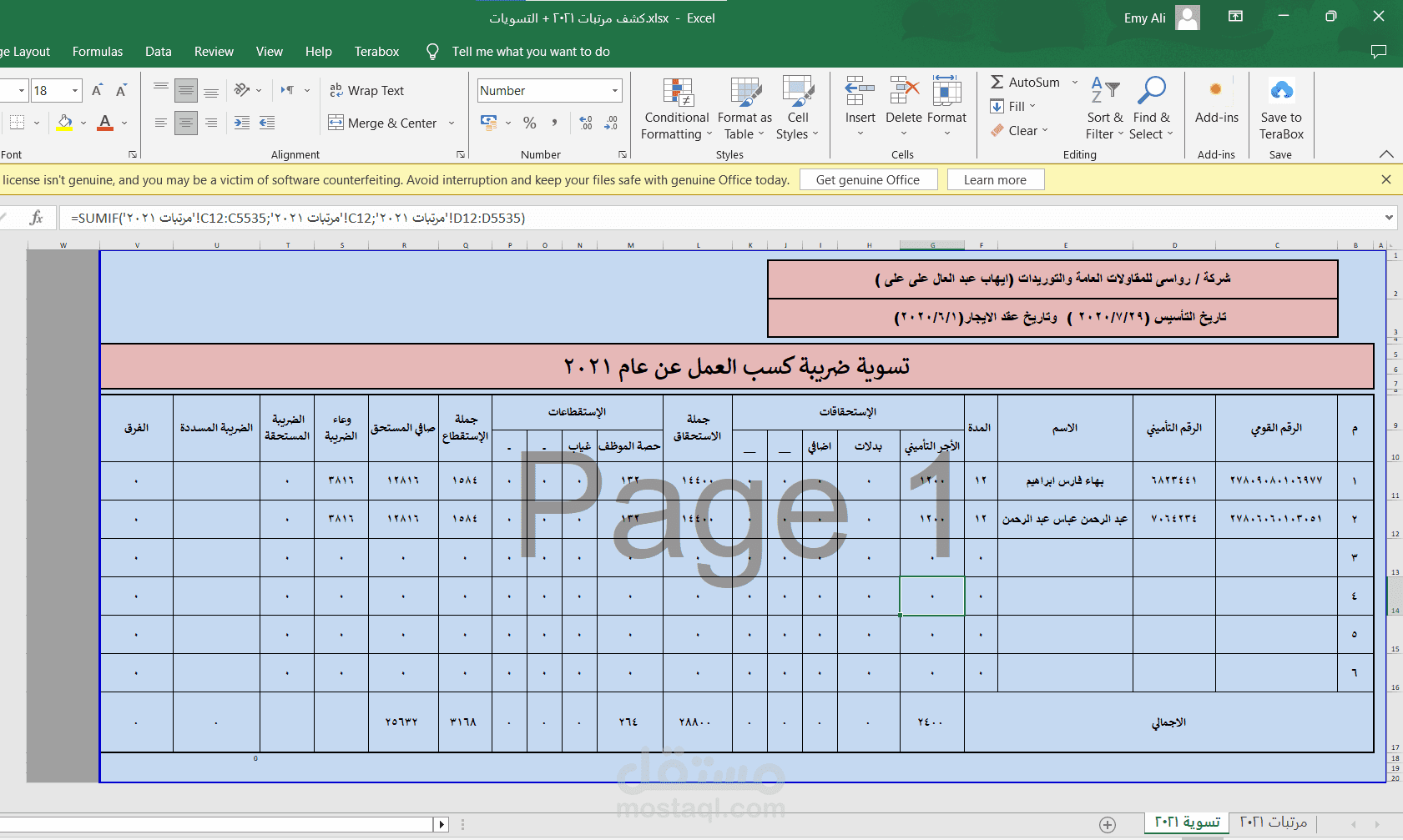This screenshot has height=840, width=1403.
Task: Open the Number format combo box
Action: 550,90
